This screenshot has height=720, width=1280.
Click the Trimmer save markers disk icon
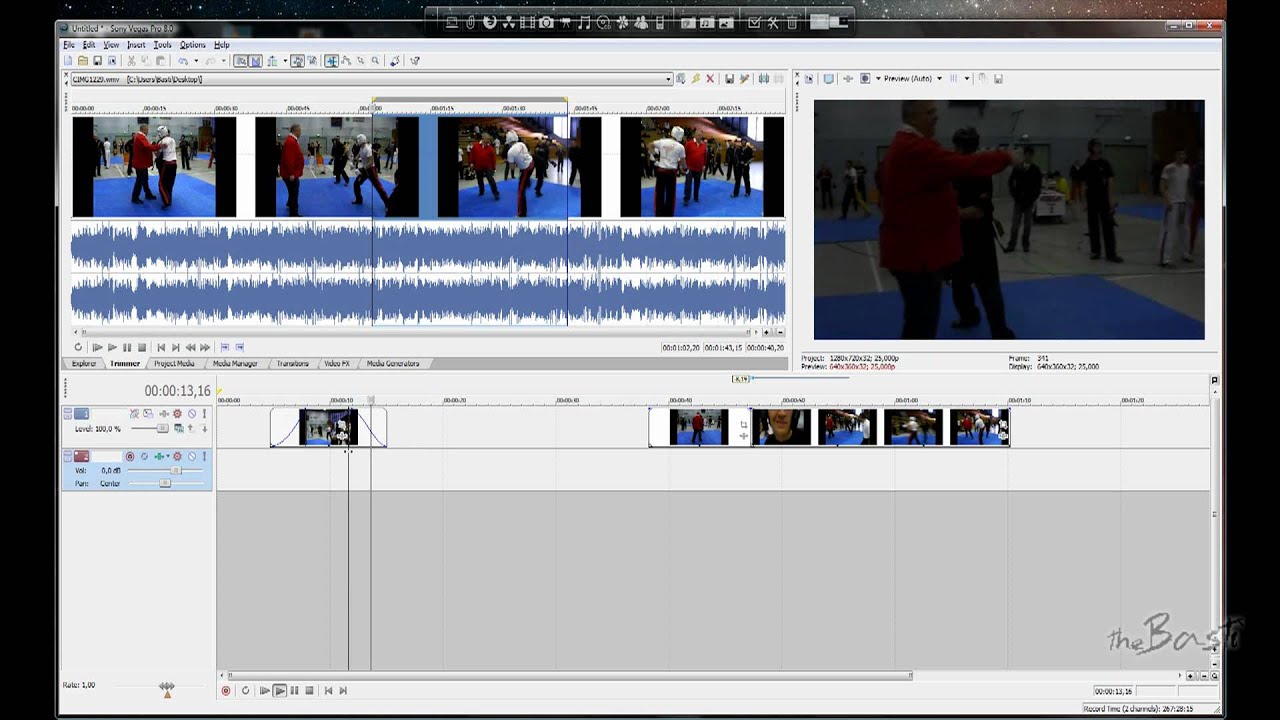coord(730,79)
